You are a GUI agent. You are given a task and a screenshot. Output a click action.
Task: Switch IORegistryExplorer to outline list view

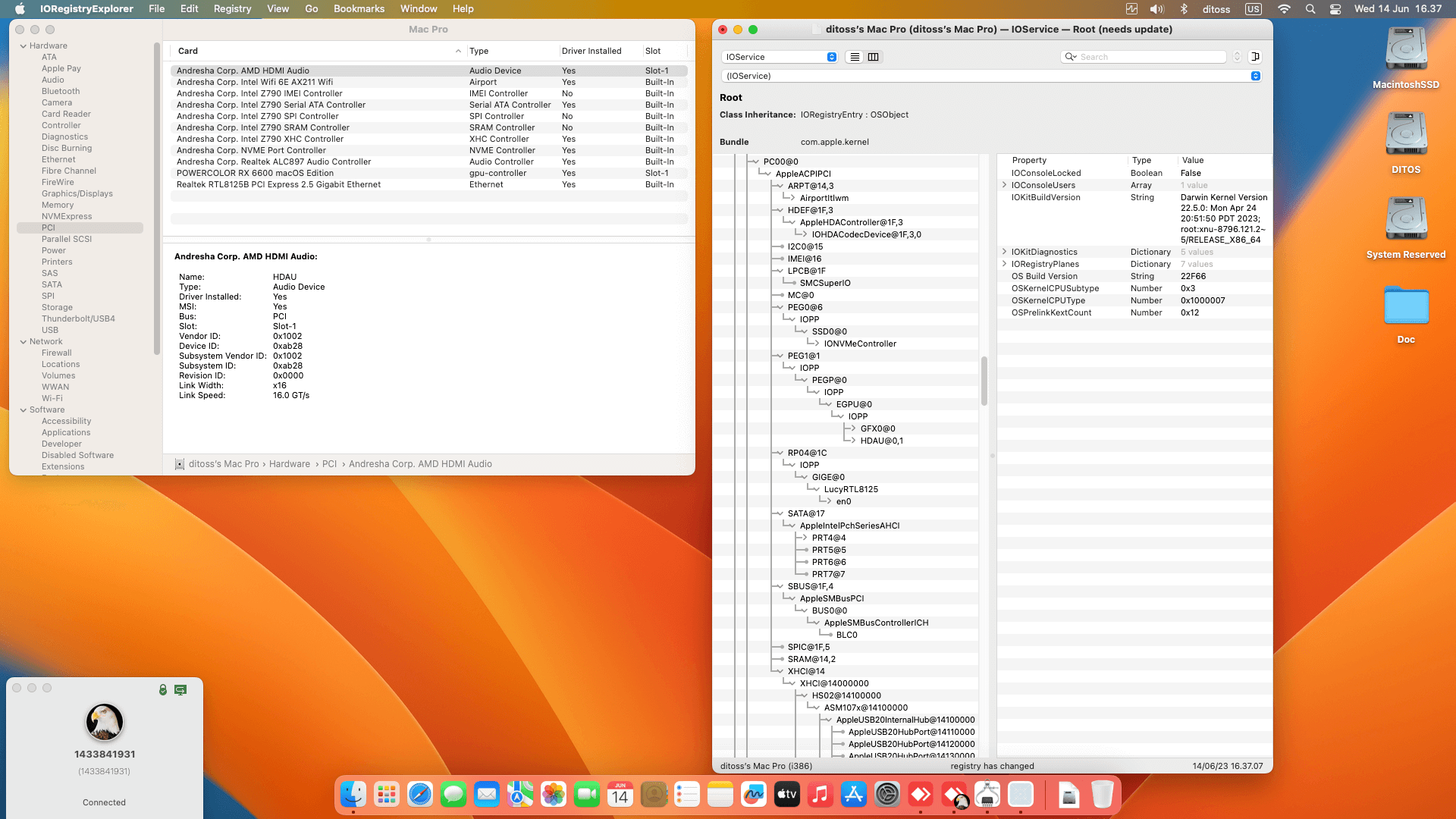855,57
